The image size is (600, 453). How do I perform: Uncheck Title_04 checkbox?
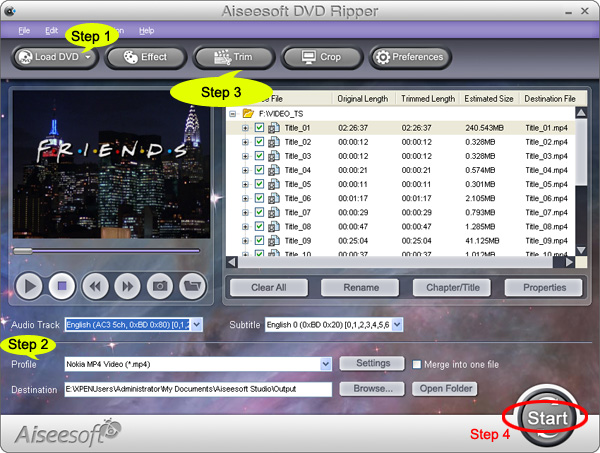click(x=259, y=170)
